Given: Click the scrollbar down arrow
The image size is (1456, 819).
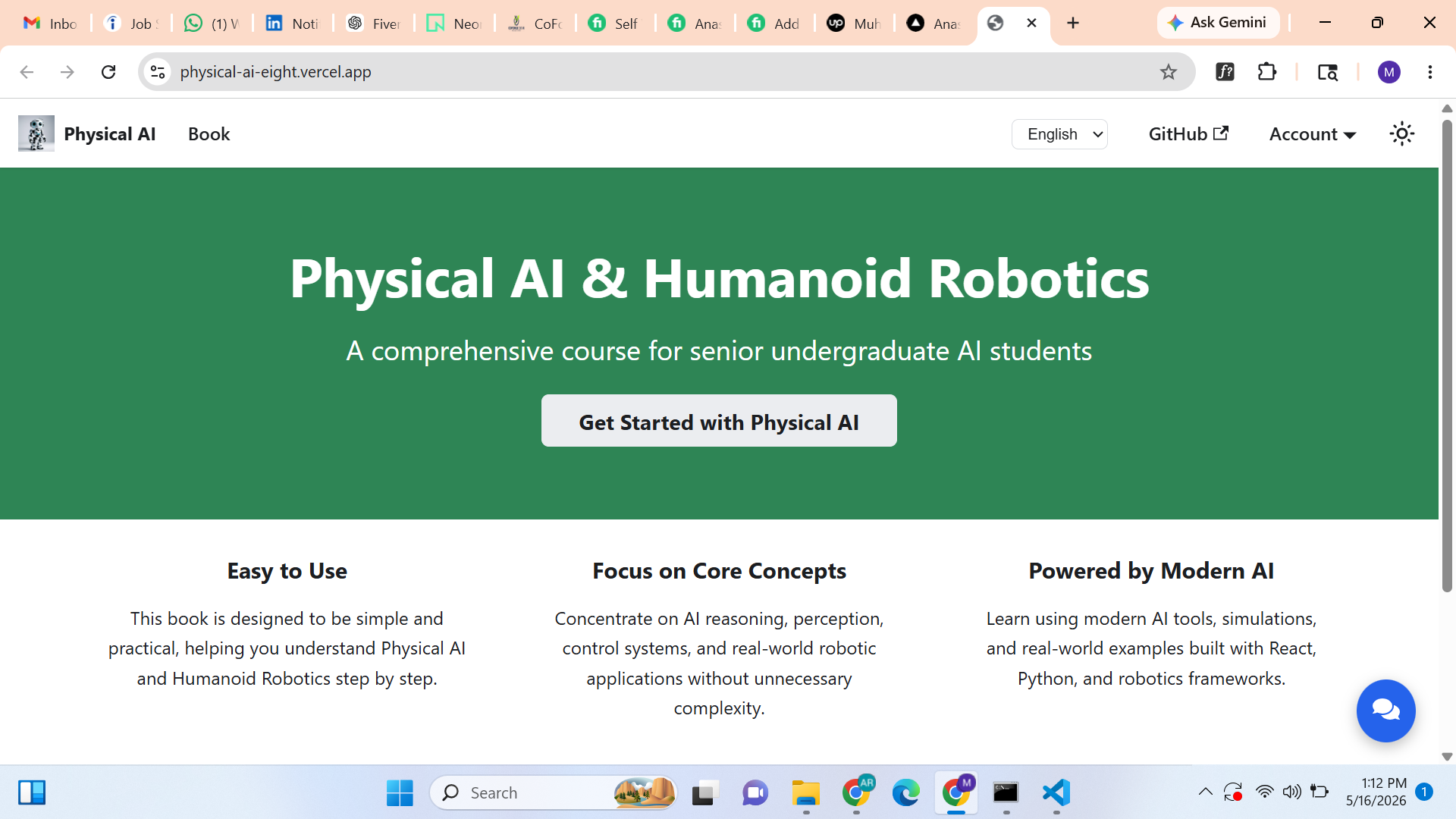Looking at the screenshot, I should (1447, 757).
